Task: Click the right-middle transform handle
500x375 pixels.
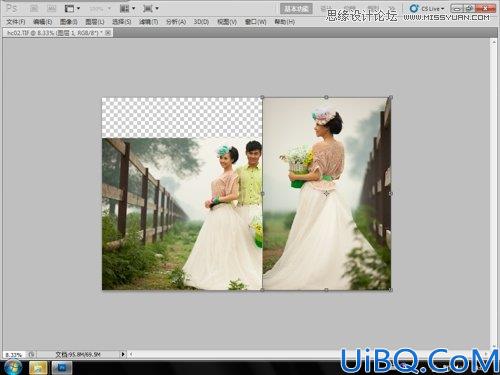Action: tap(391, 193)
